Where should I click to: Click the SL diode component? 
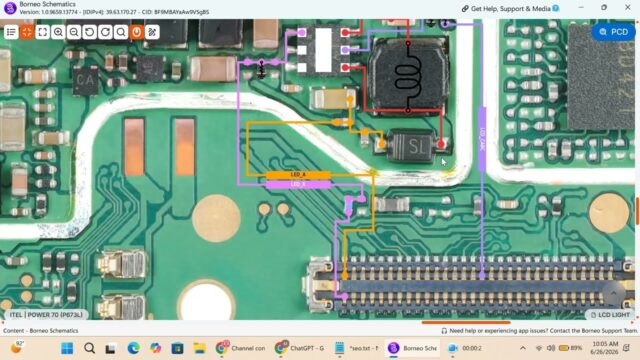411,146
